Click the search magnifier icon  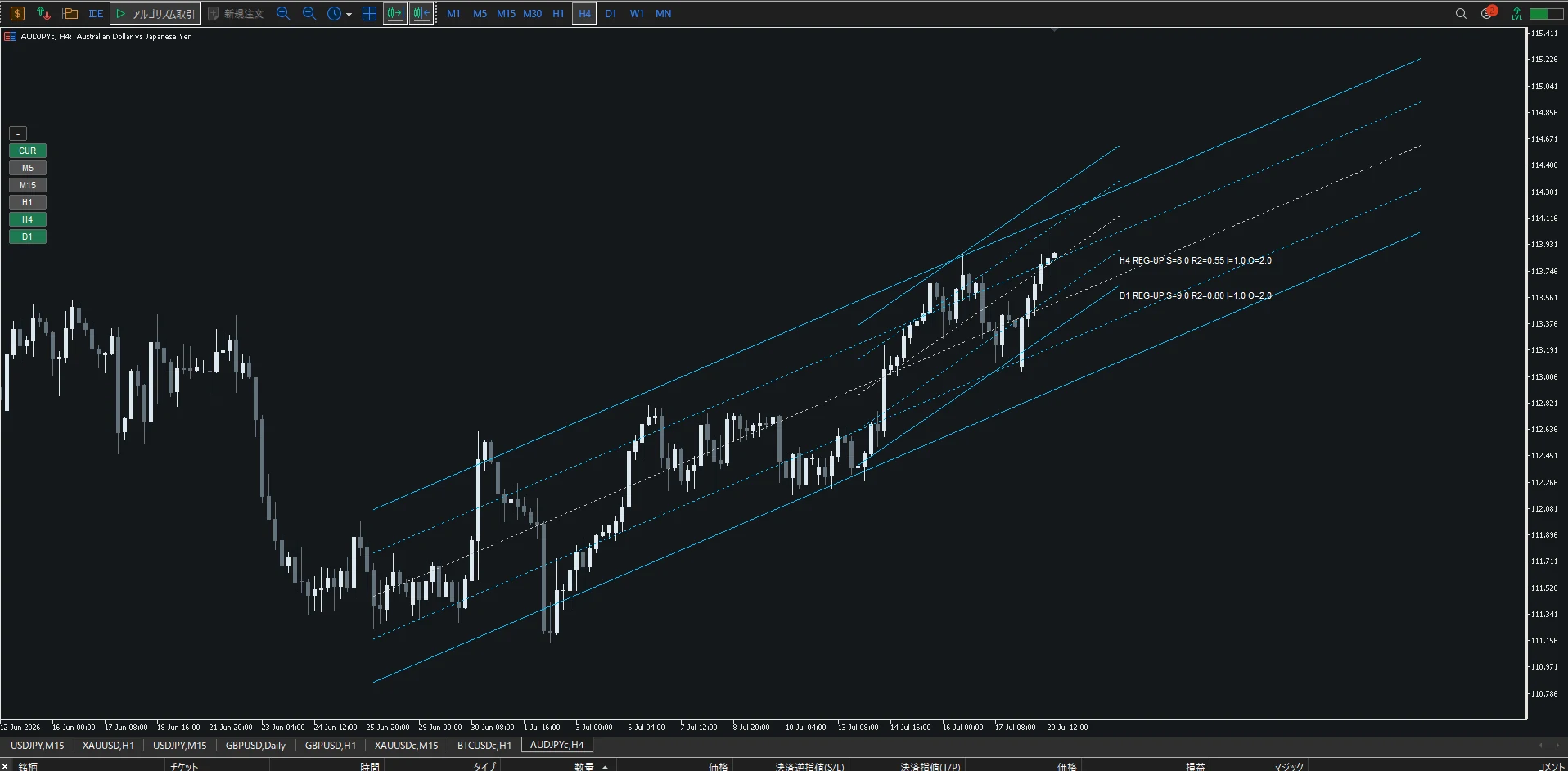click(1461, 13)
